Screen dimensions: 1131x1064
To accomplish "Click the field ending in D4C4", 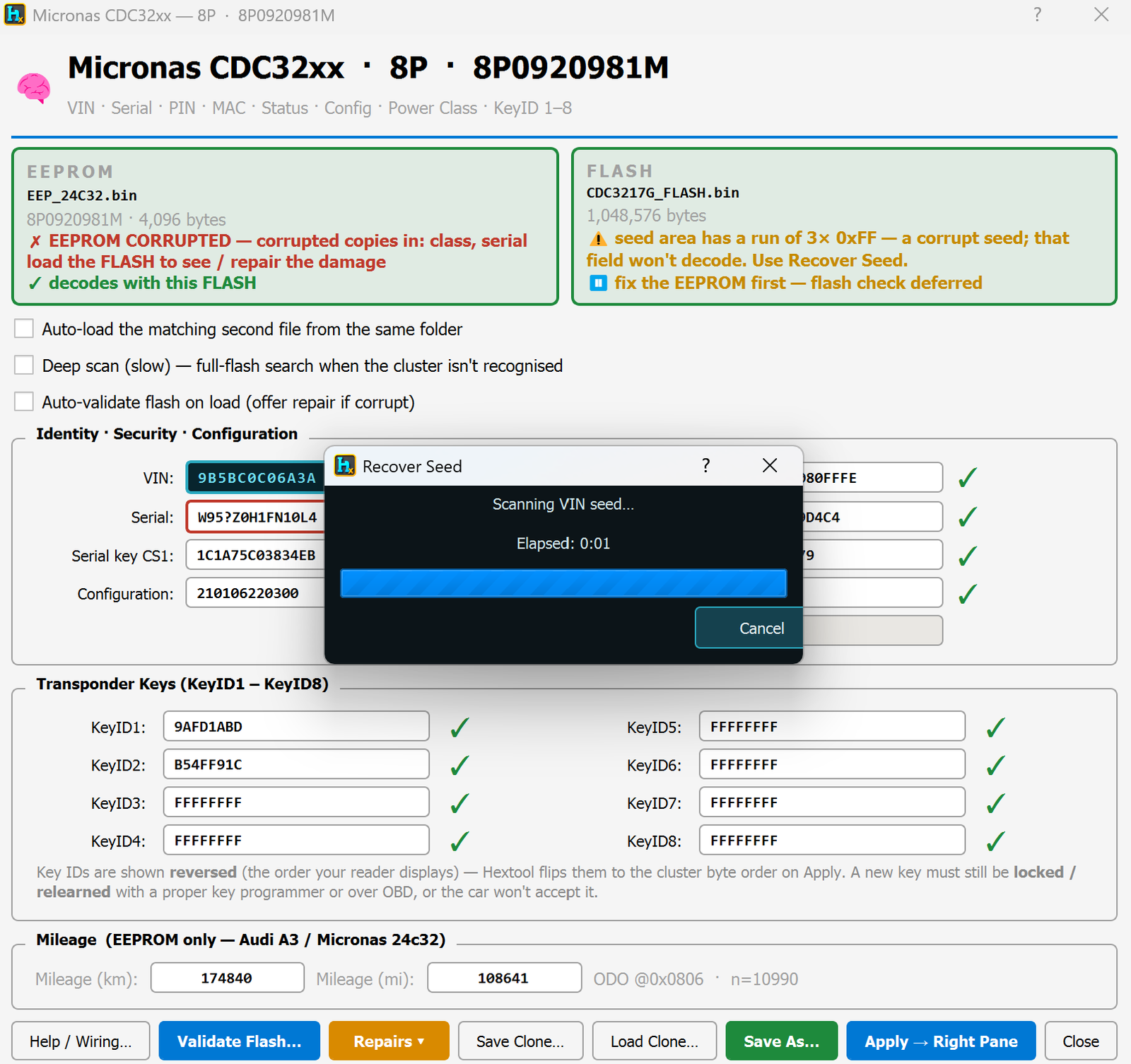I will (872, 517).
